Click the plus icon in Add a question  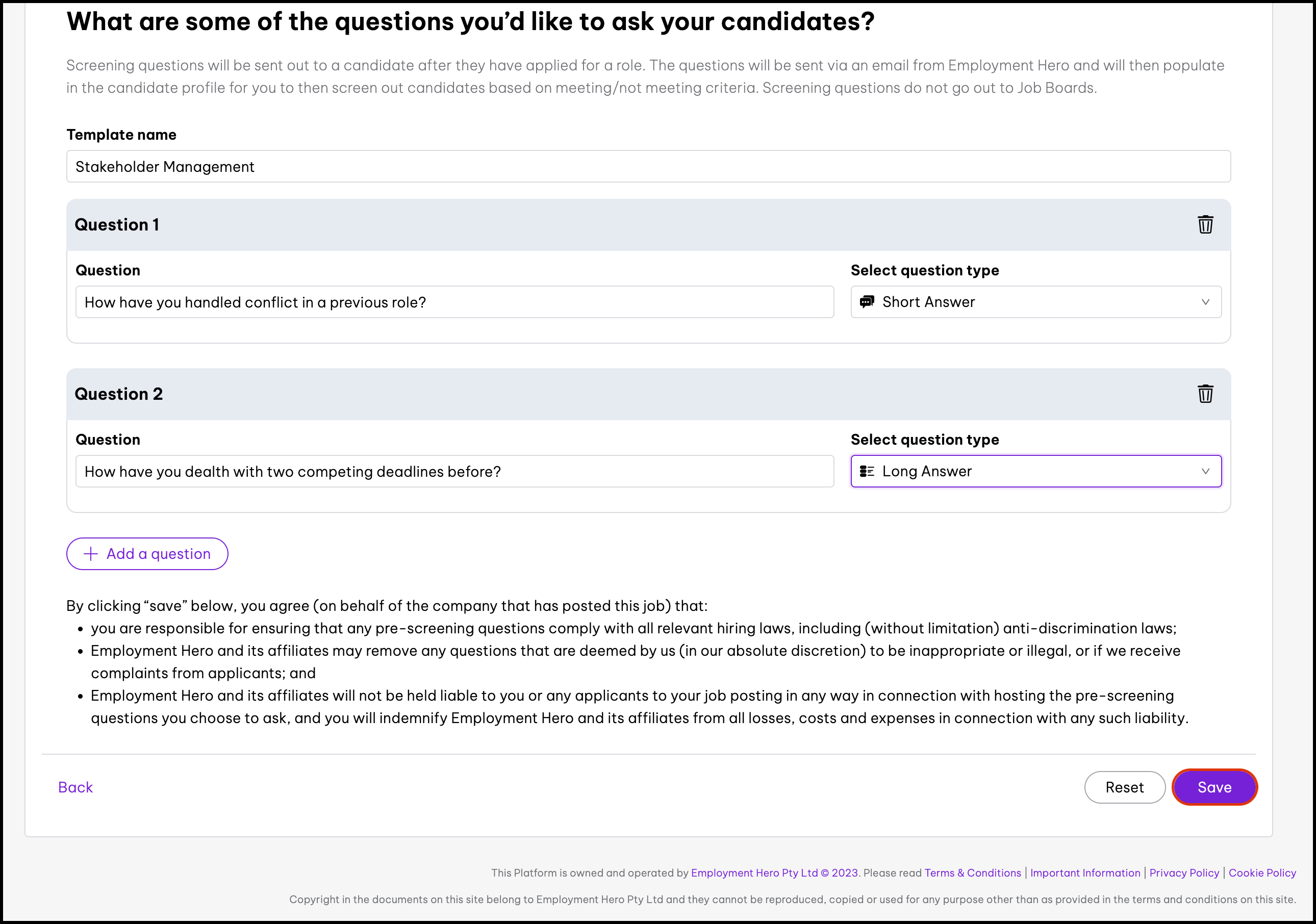pos(91,553)
